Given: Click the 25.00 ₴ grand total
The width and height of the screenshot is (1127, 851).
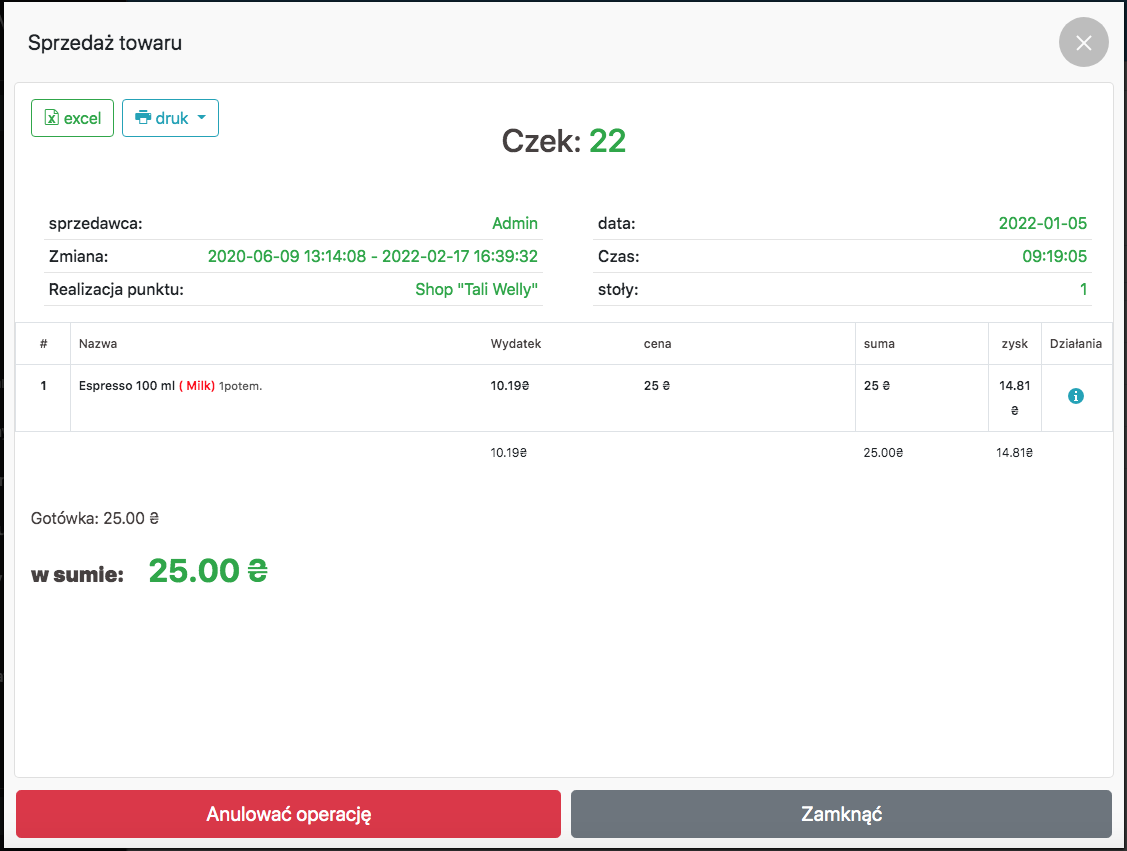Looking at the screenshot, I should pos(208,571).
